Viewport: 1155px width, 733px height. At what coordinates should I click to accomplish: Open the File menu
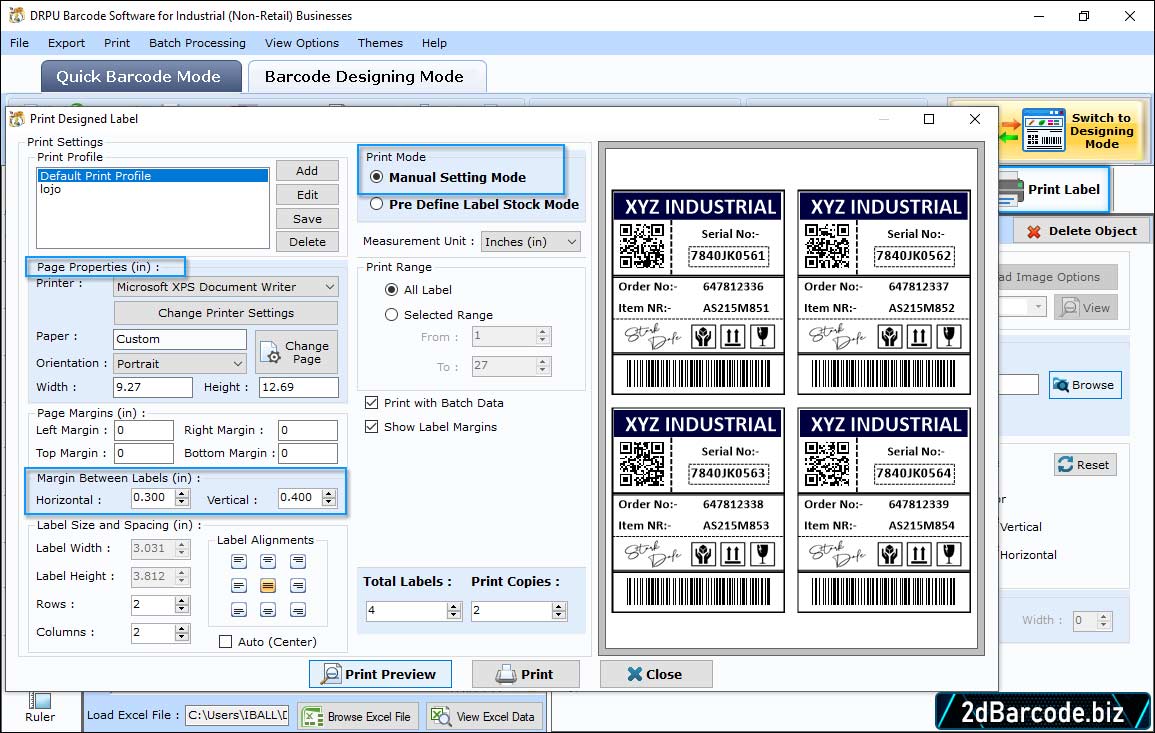(x=20, y=43)
